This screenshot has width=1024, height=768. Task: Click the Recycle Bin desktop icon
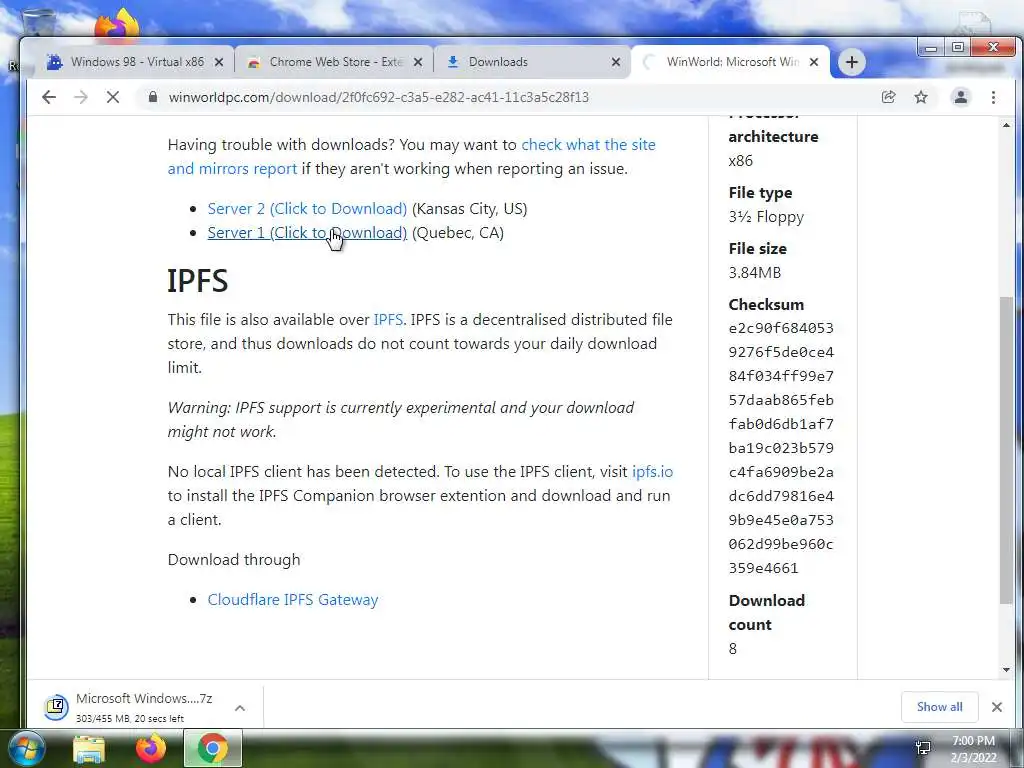point(38,25)
